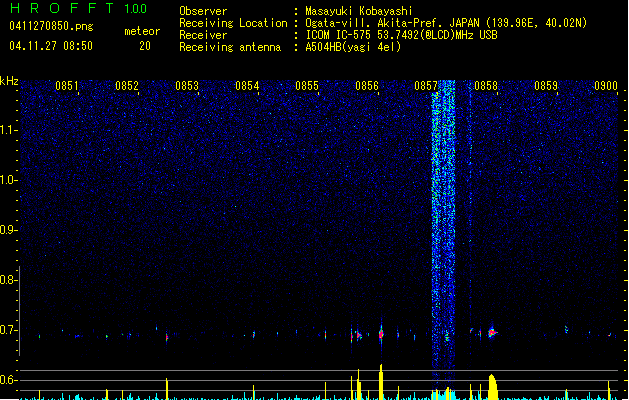
Task: Click the Receiver label
Action: 203,35
